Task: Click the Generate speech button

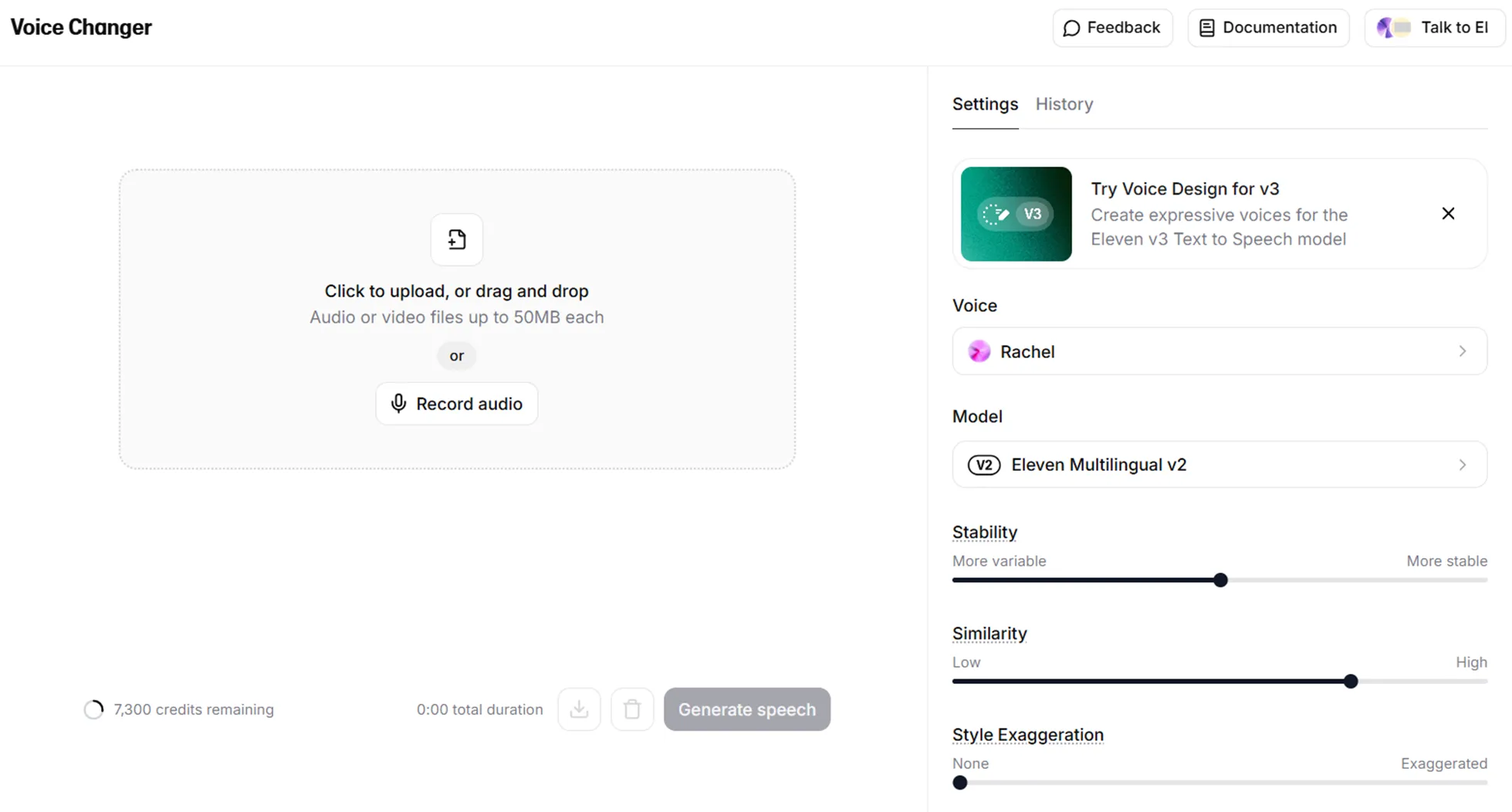Action: (746, 709)
